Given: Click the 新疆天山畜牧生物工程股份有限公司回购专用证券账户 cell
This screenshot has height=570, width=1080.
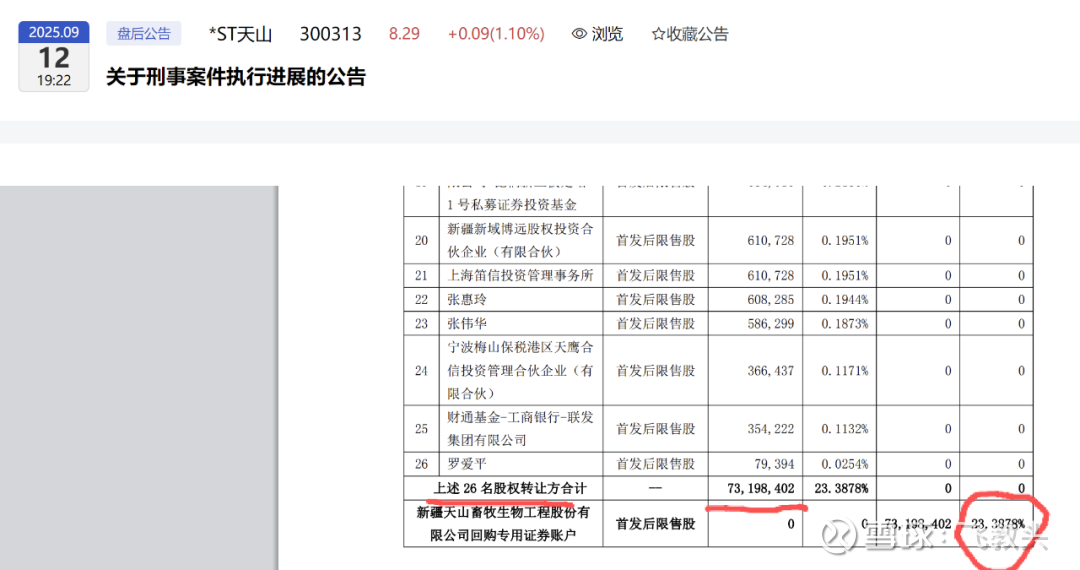Looking at the screenshot, I should (x=503, y=524).
